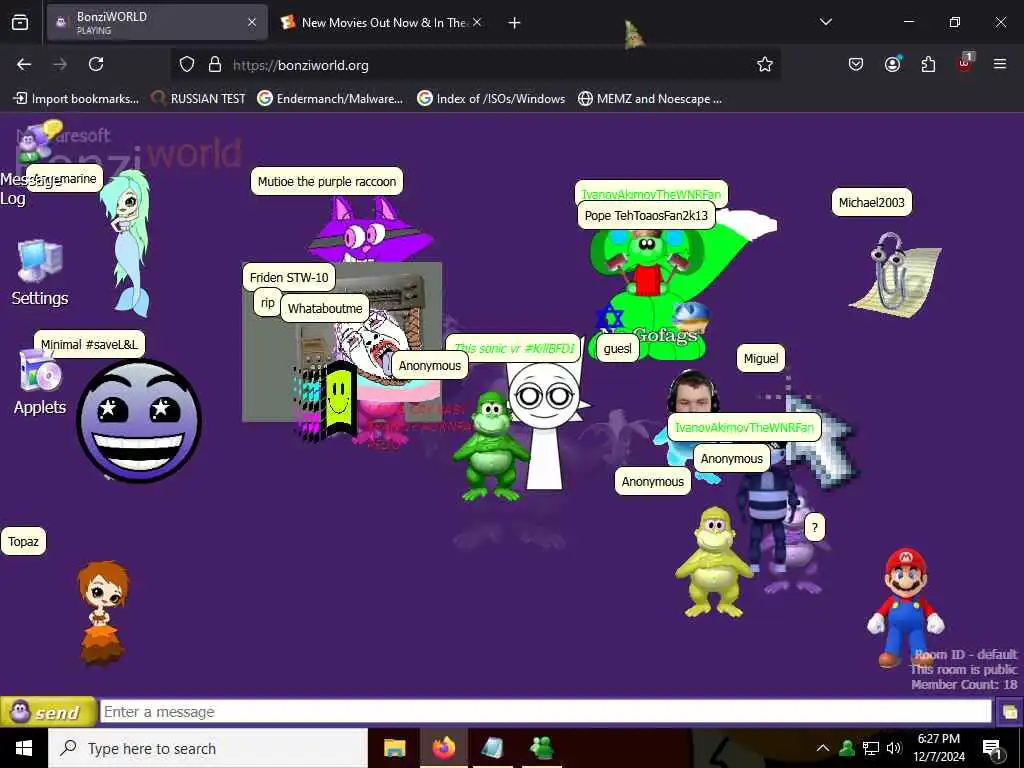Go back to previous page
Viewport: 1024px width, 768px height.
point(24,64)
